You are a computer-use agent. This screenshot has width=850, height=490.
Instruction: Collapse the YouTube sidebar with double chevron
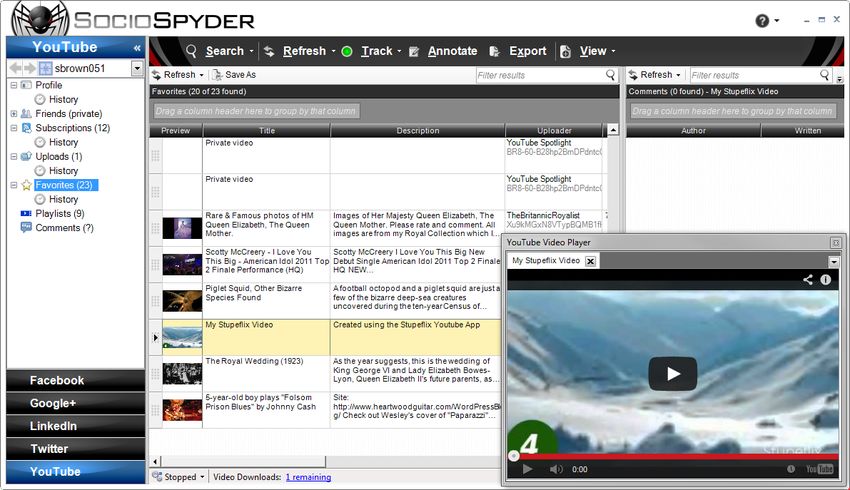137,48
